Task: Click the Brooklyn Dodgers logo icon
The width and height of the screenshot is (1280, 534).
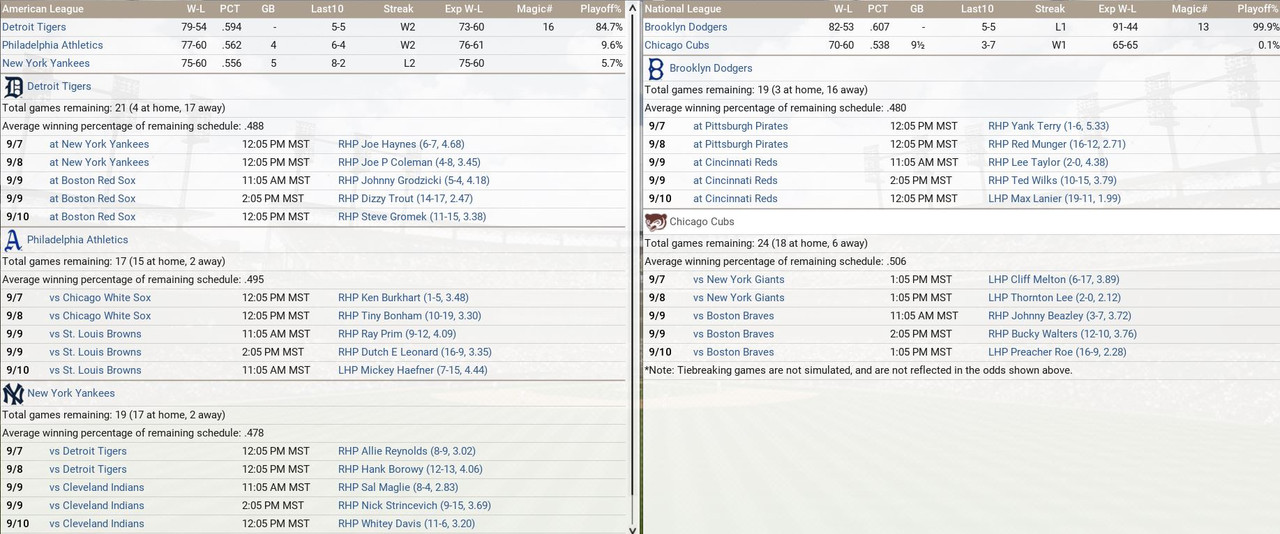Action: click(x=656, y=69)
